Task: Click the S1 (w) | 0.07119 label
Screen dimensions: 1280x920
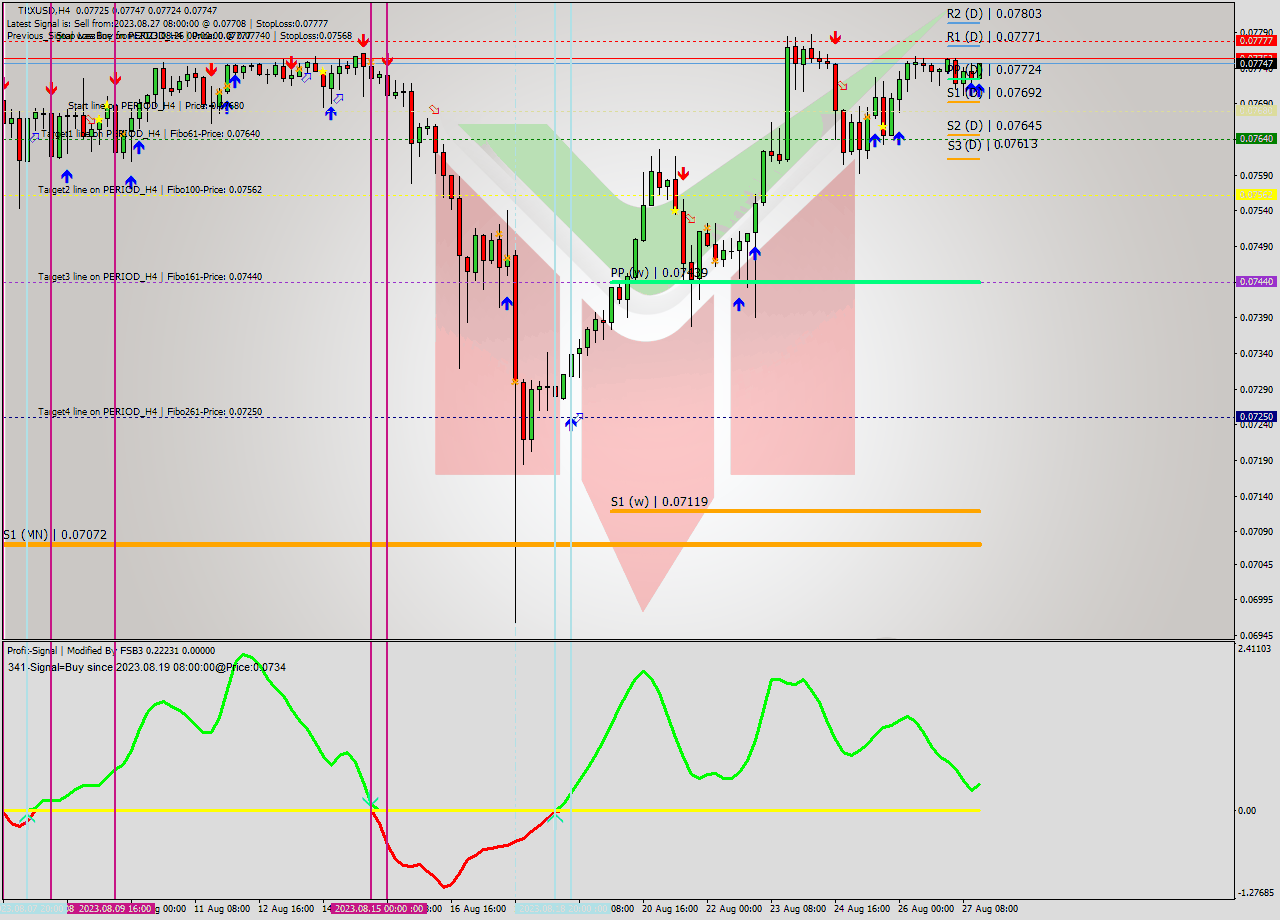Action: [659, 502]
